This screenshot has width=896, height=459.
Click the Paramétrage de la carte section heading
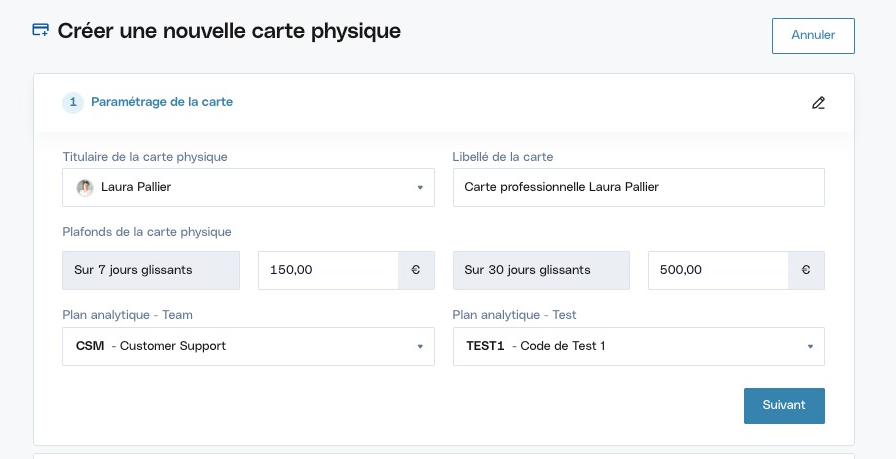point(162,102)
